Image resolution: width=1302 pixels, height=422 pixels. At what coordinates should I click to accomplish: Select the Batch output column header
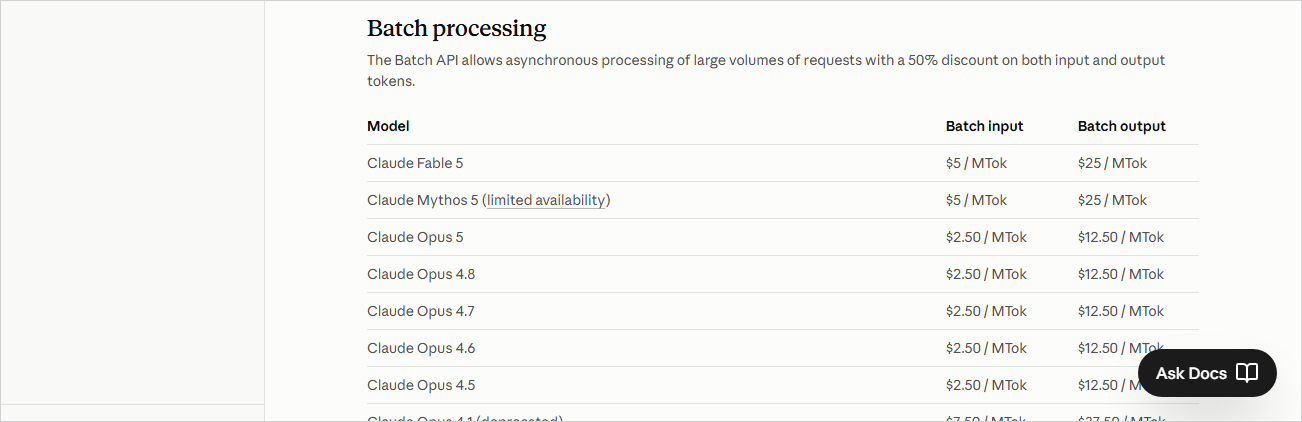pyautogui.click(x=1122, y=126)
